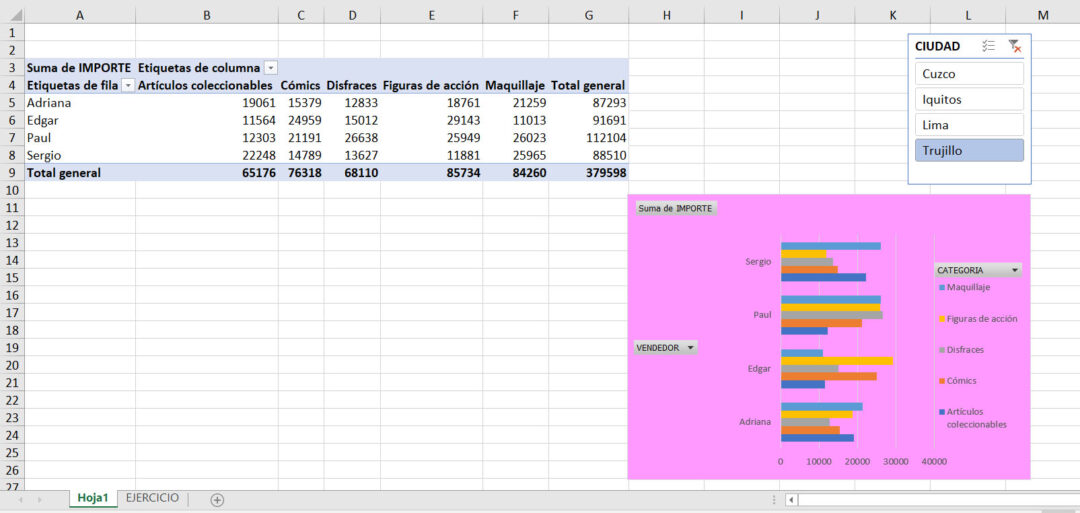Click the horizontal scrollbar track

tap(937, 500)
